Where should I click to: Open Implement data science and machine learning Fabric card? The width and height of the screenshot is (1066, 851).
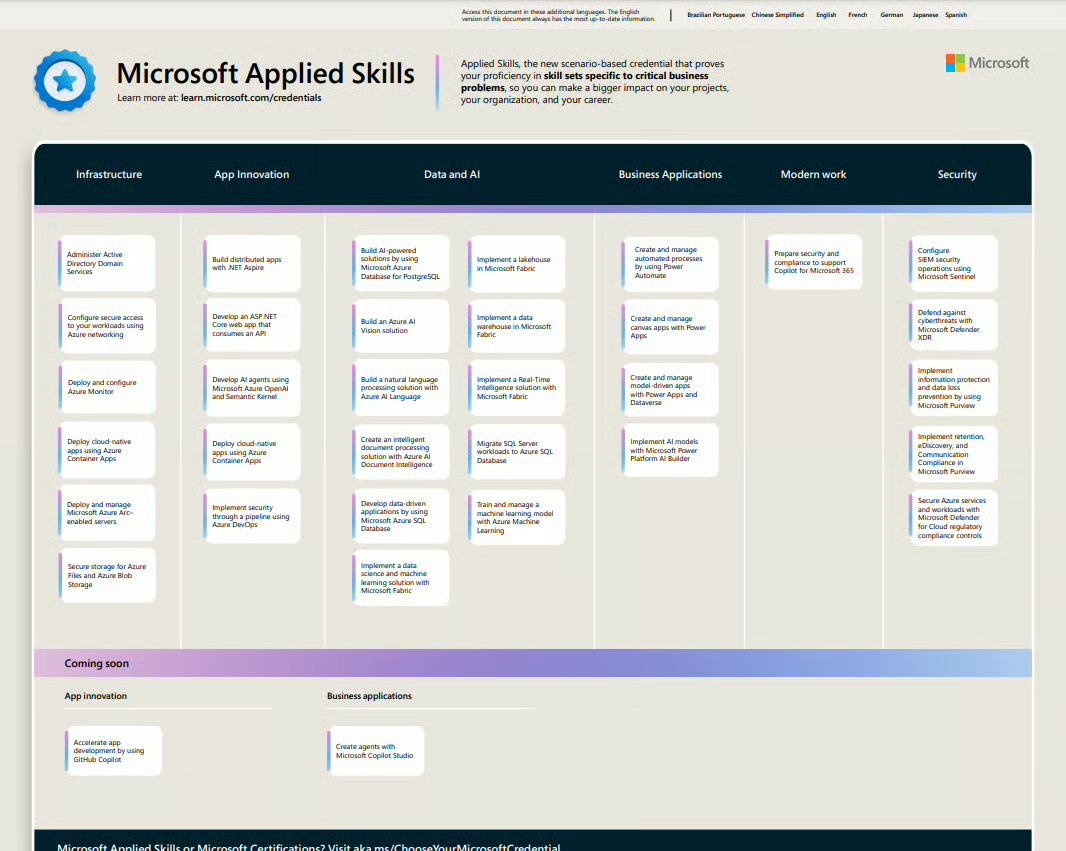[x=400, y=578]
